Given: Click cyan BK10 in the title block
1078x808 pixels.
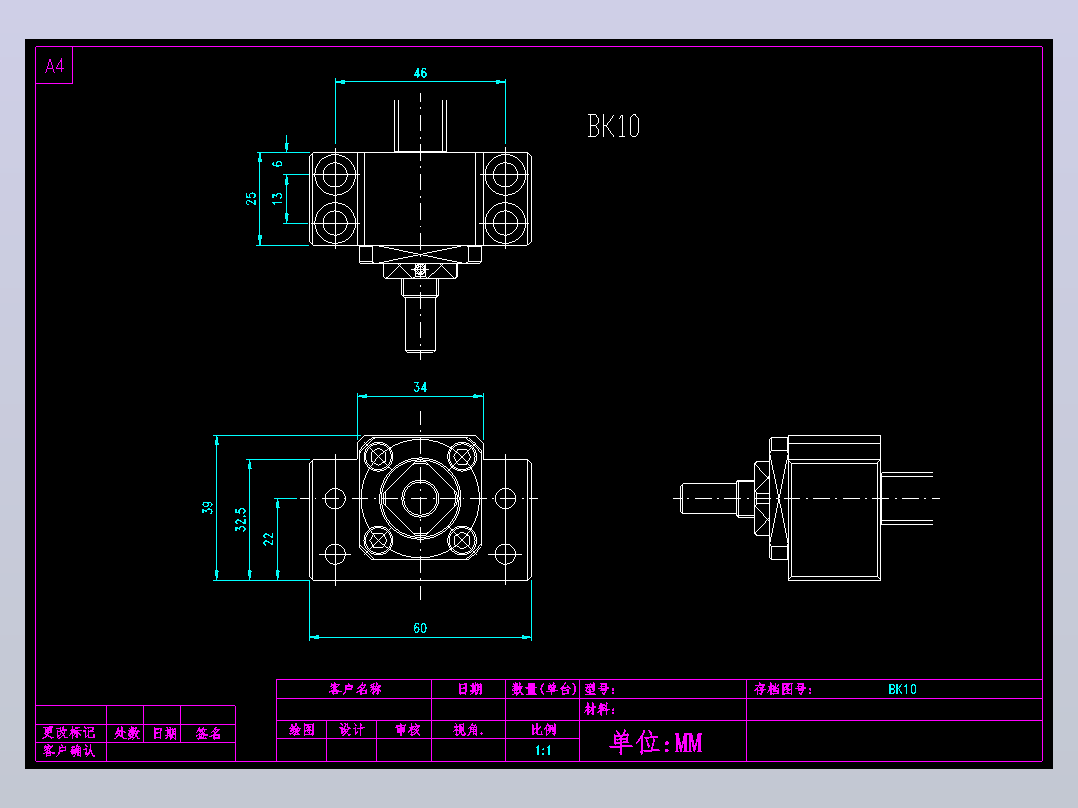Looking at the screenshot, I should (x=902, y=689).
